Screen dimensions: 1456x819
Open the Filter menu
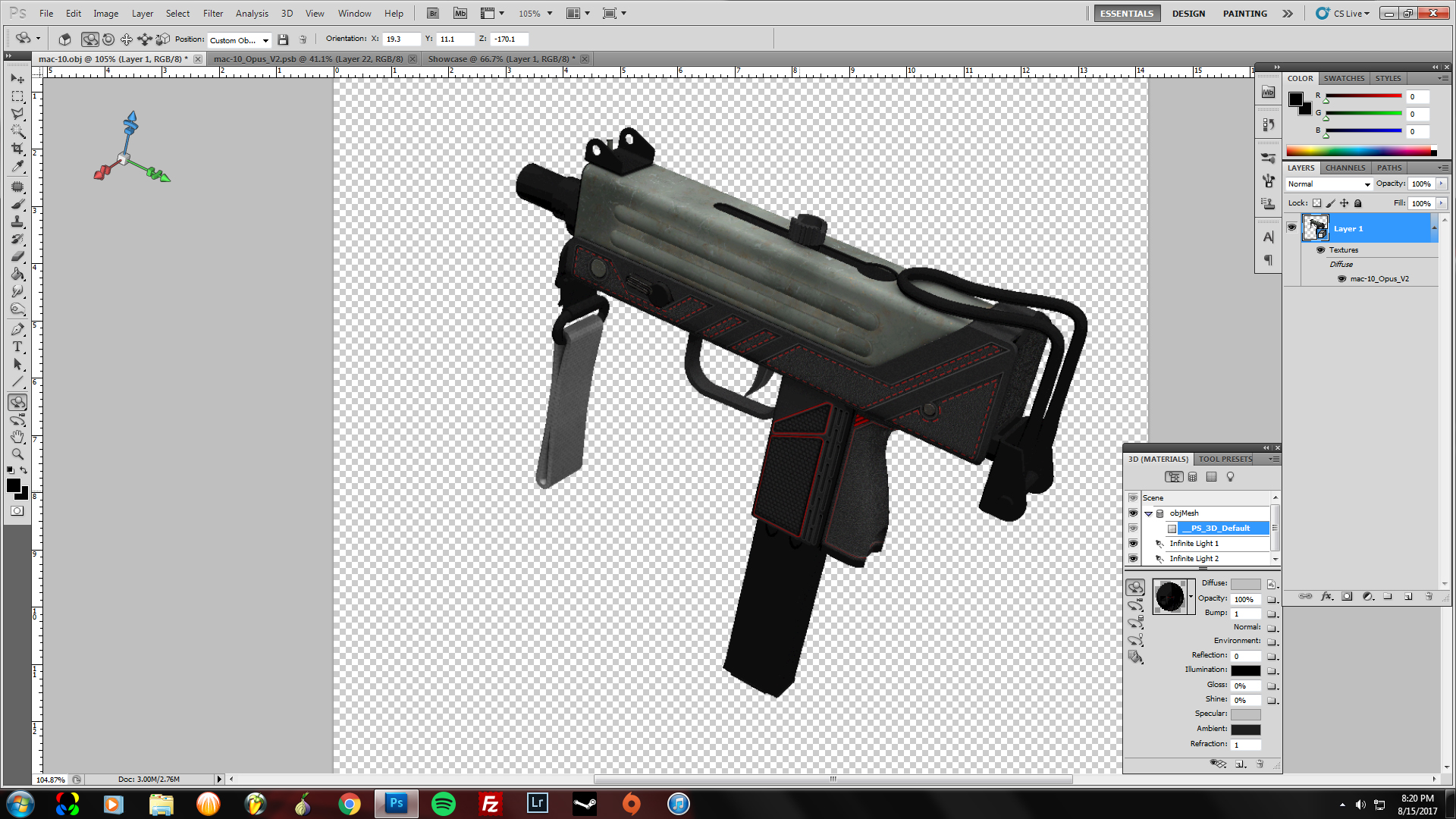pos(212,14)
